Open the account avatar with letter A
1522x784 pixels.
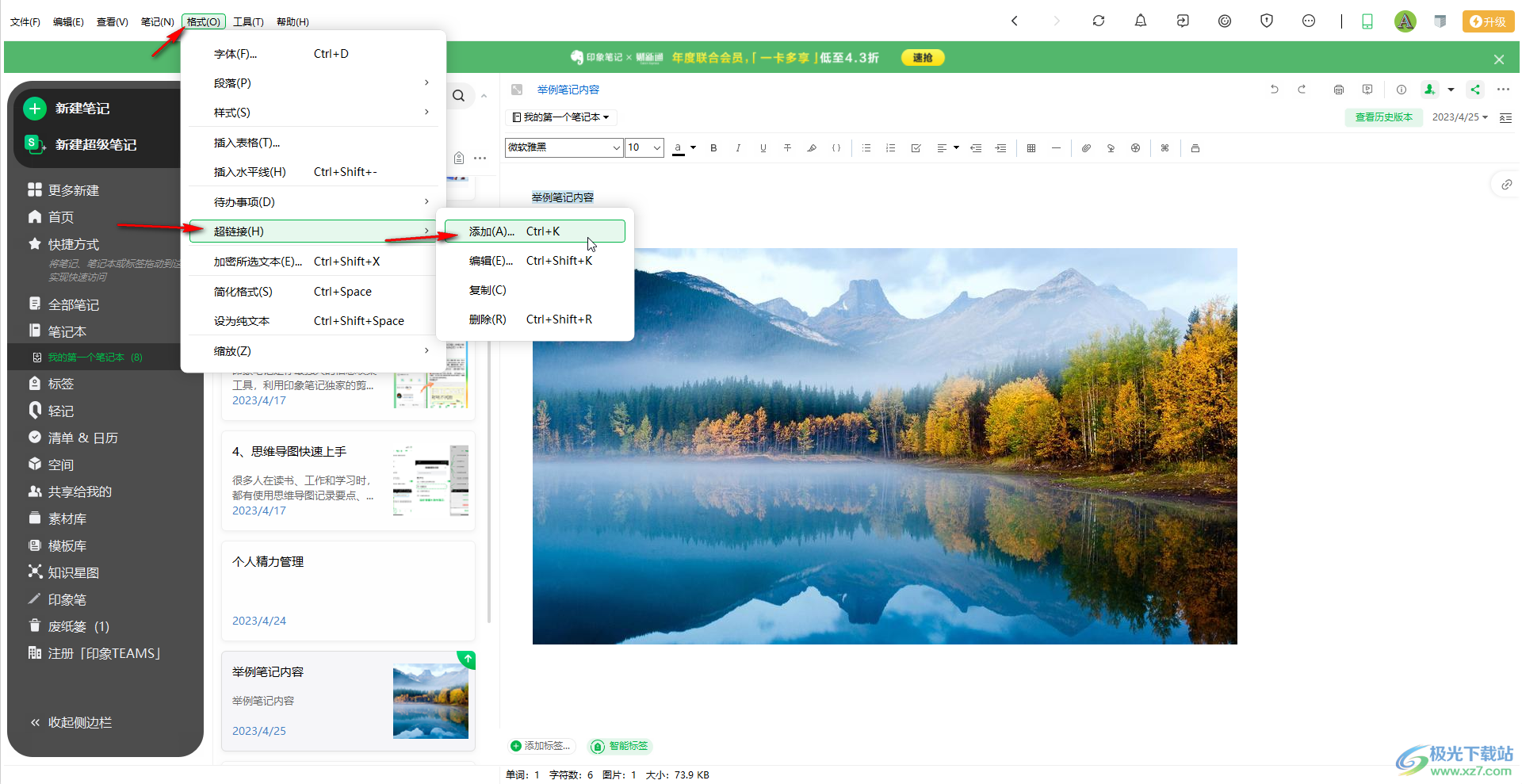coord(1405,21)
